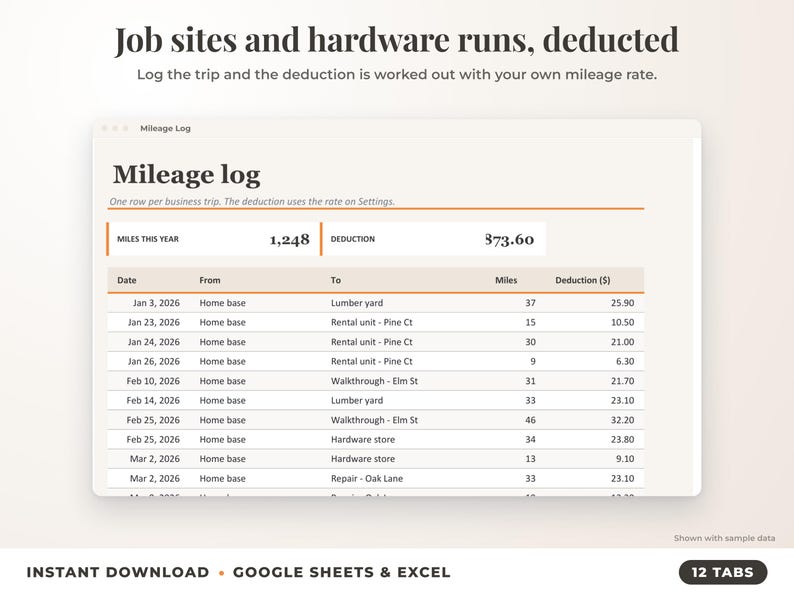Click the Miles column header
794x596 pixels.
tap(506, 280)
